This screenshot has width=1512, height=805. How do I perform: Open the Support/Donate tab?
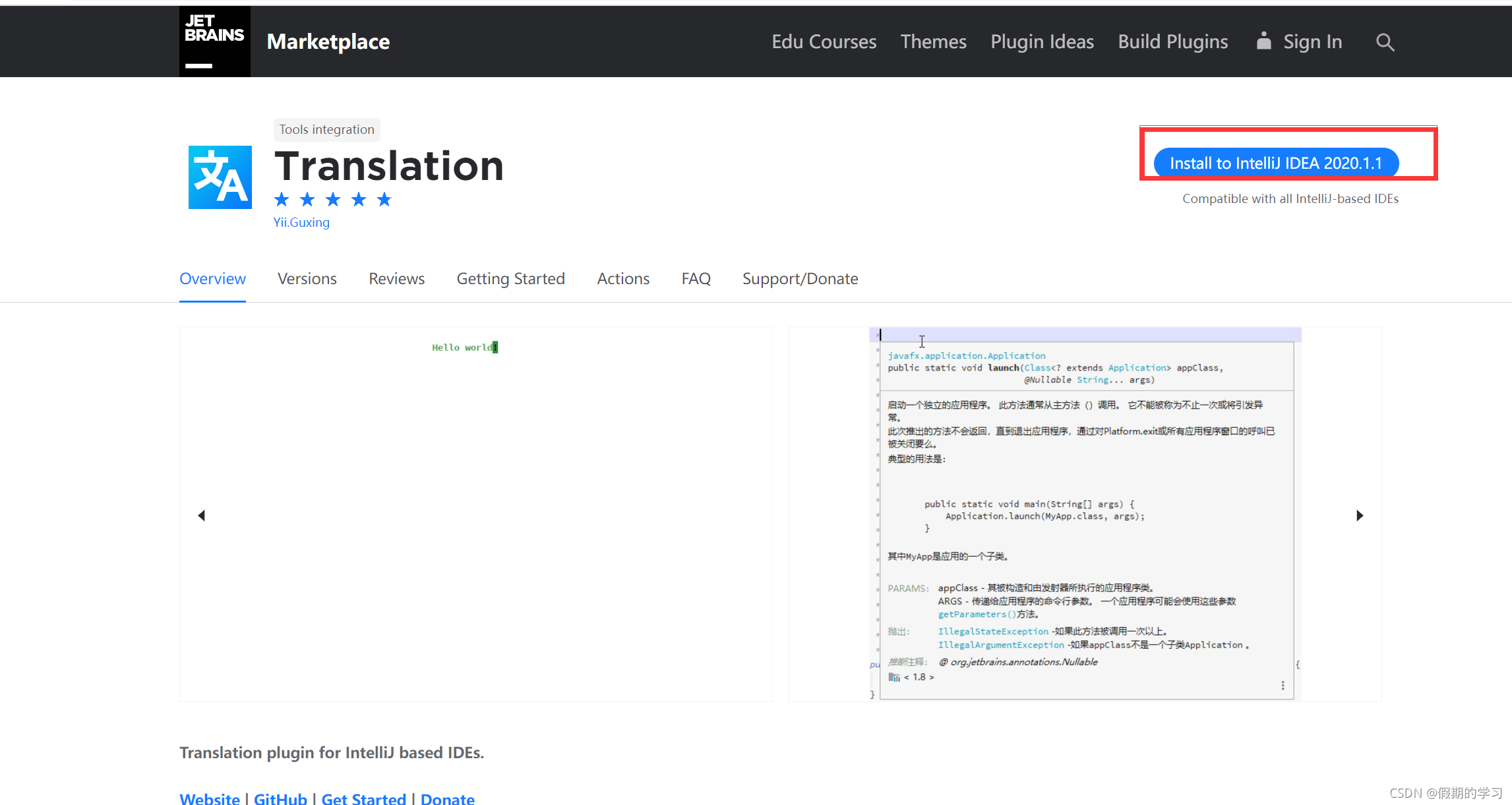pos(801,279)
